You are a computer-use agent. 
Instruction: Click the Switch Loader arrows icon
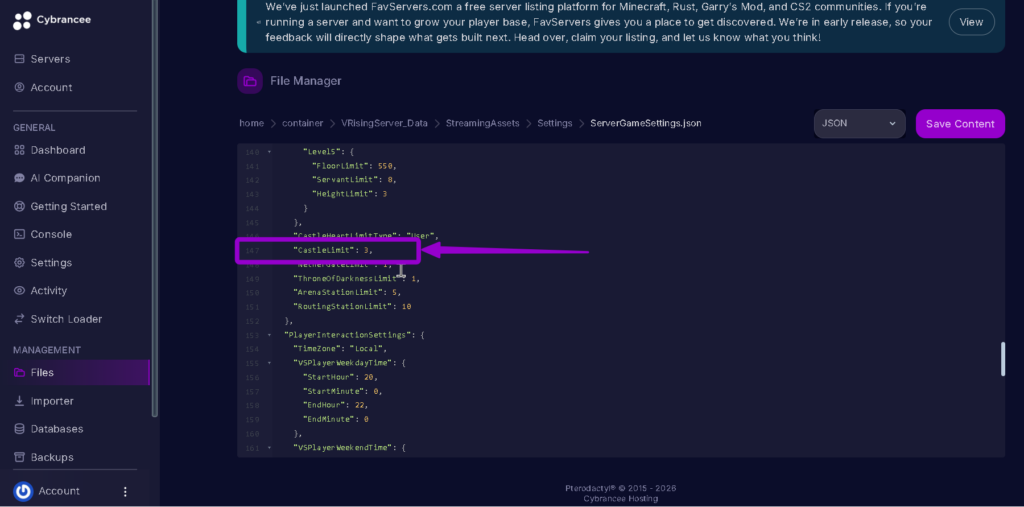(20, 319)
